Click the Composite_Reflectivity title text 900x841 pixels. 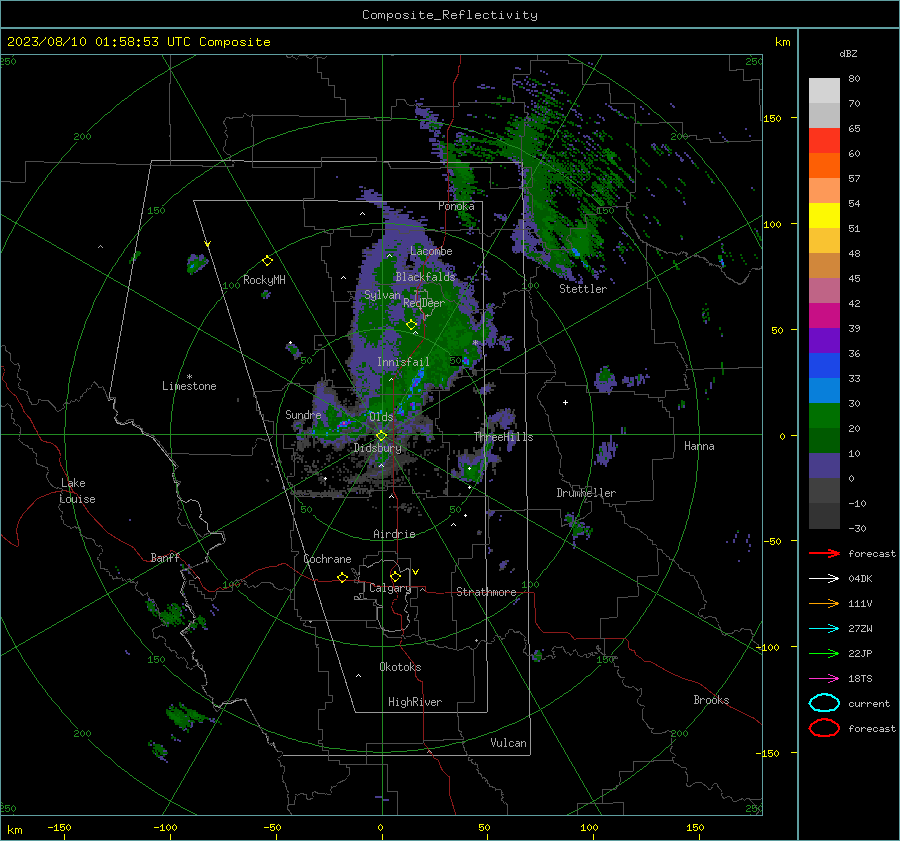tap(450, 15)
